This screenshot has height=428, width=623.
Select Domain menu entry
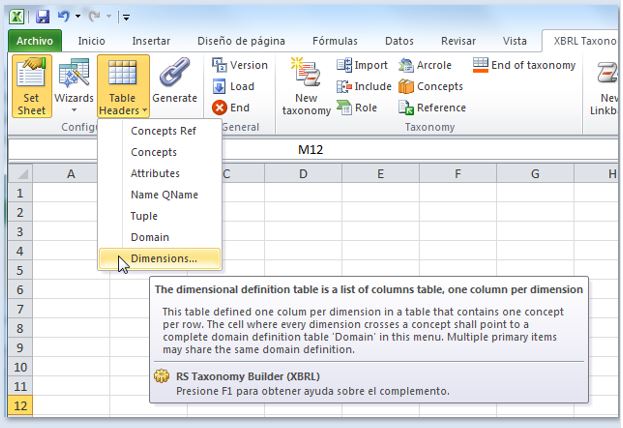coord(160,237)
